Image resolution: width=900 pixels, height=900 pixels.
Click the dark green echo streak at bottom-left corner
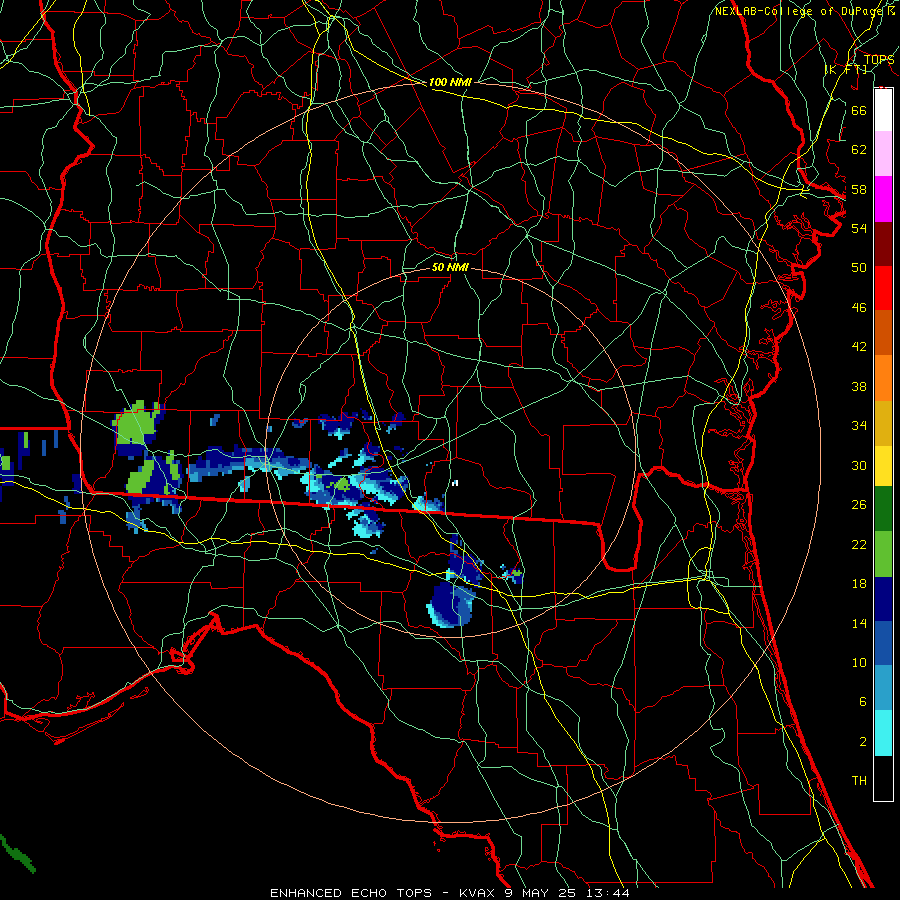[17, 854]
